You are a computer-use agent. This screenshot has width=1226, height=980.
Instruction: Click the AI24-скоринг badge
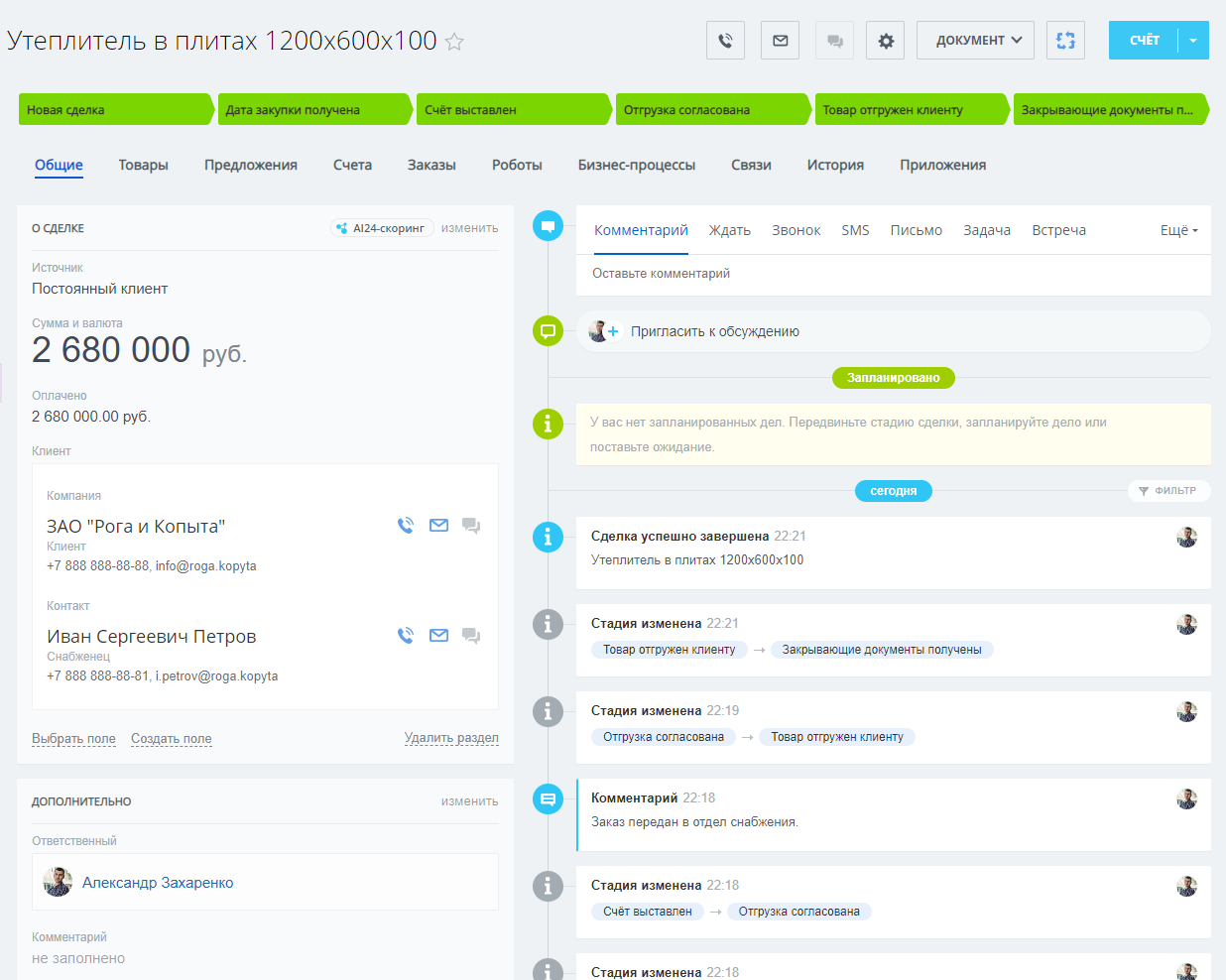coord(382,228)
